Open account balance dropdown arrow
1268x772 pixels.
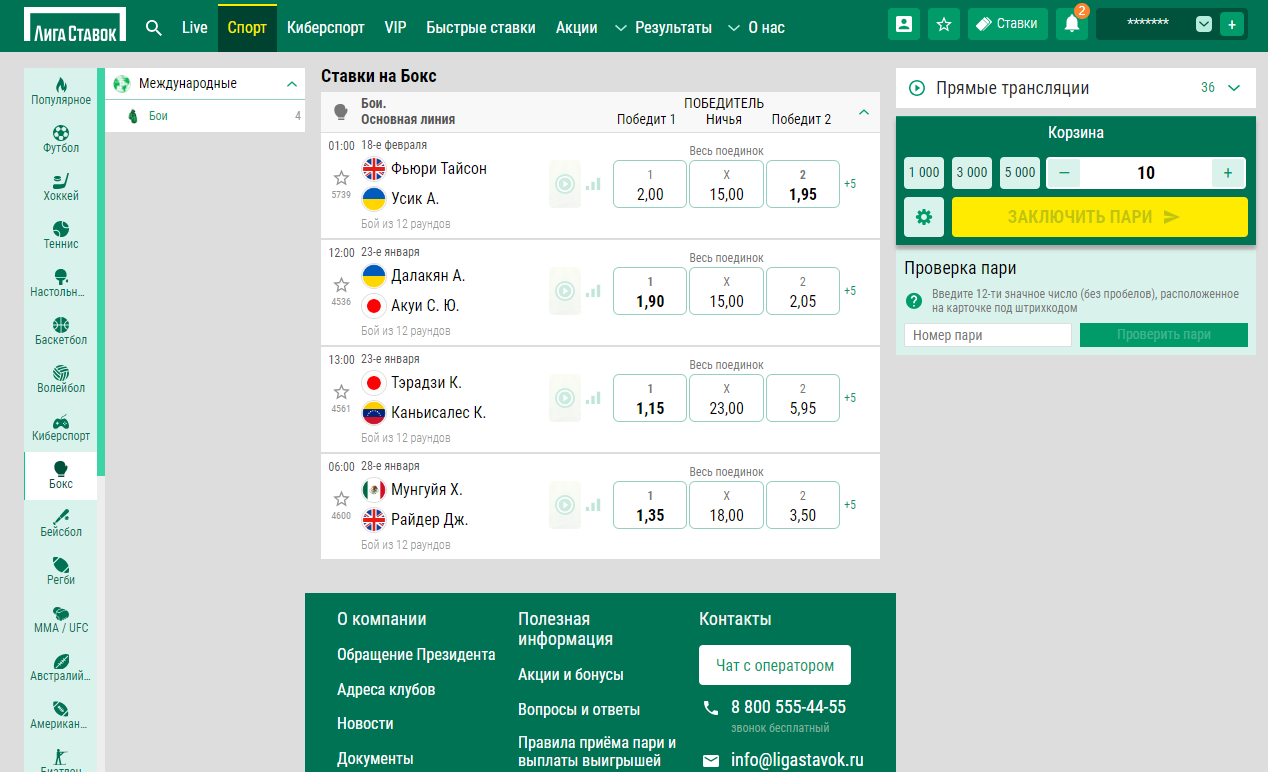coord(1204,24)
